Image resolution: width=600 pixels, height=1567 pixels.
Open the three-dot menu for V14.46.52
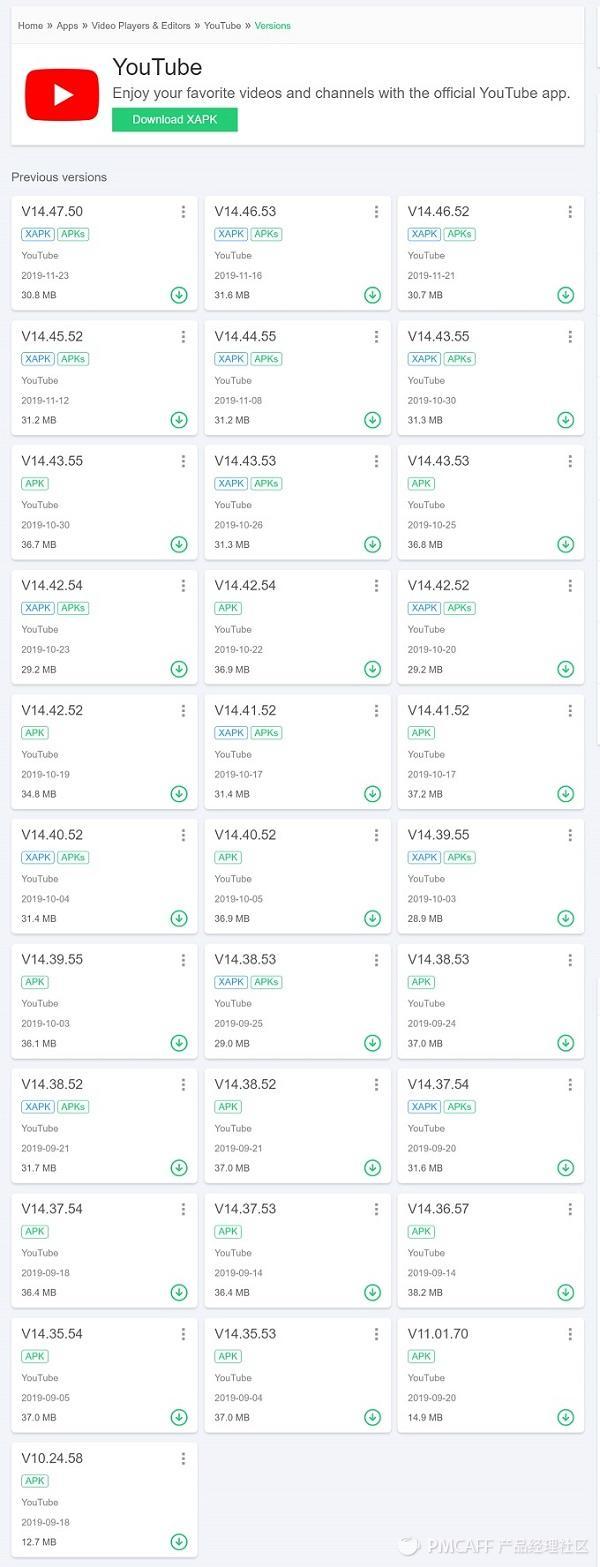coord(570,212)
